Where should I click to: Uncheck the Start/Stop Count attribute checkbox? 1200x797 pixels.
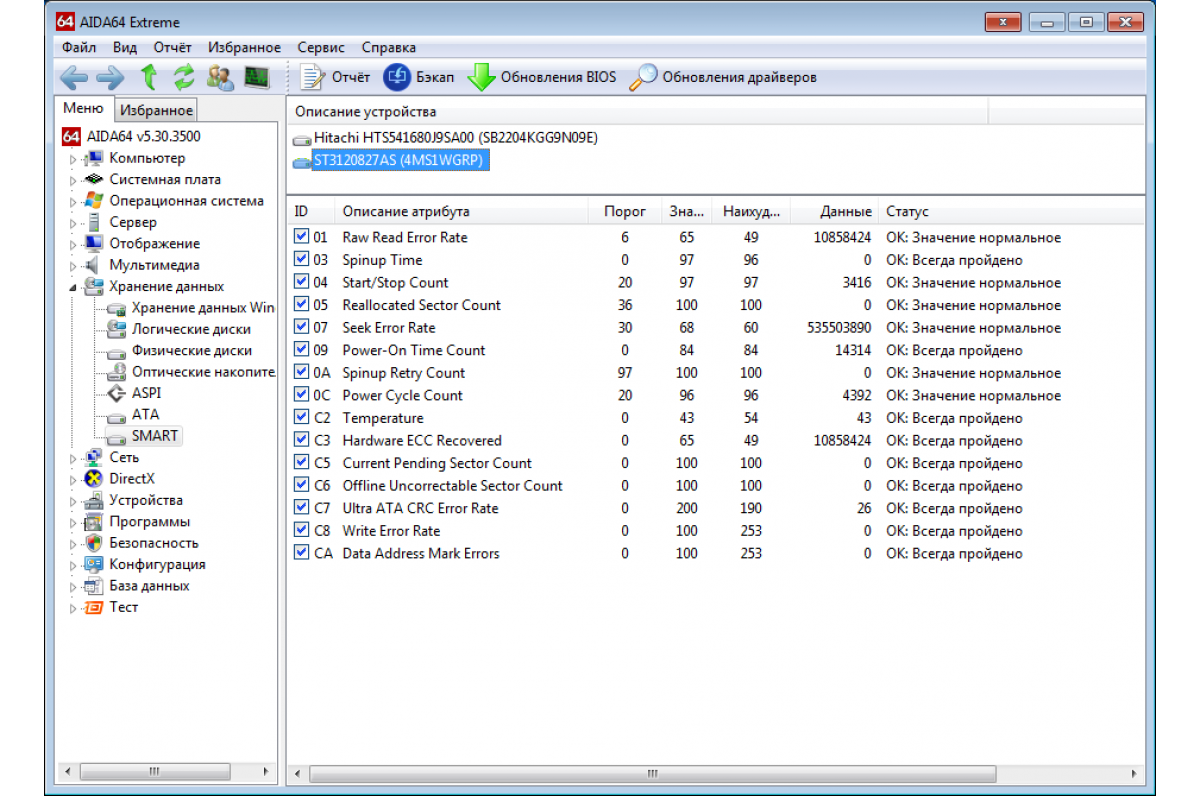click(301, 282)
